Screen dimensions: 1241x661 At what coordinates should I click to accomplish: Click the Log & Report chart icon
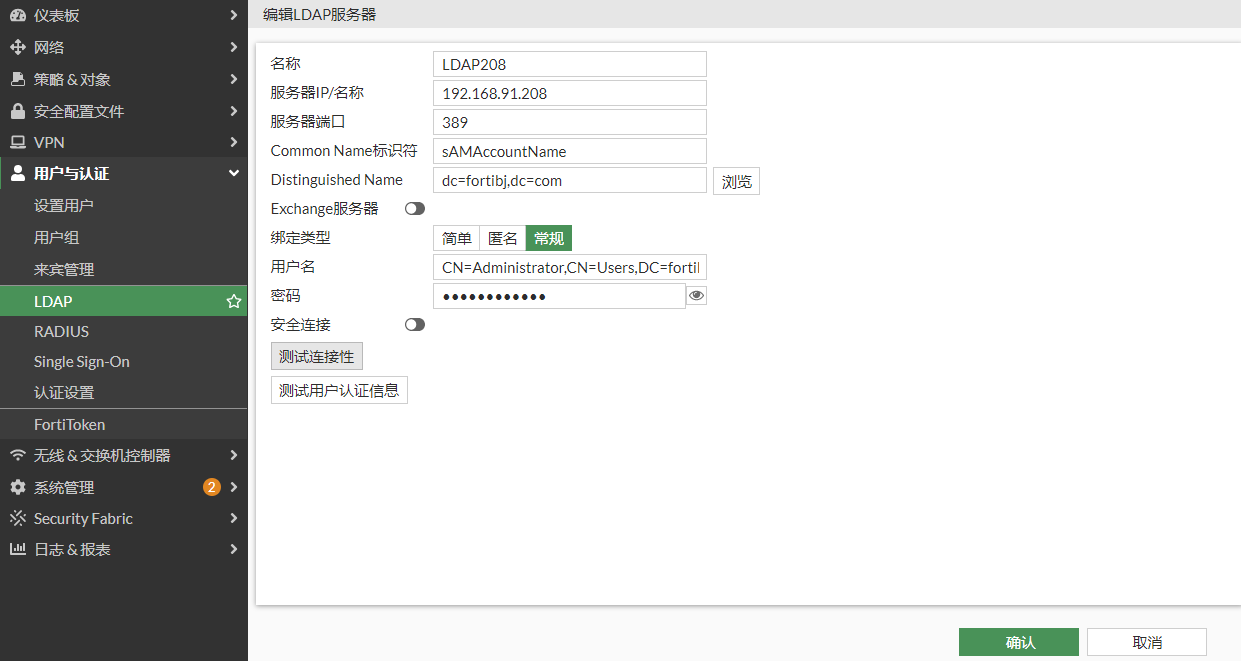17,549
